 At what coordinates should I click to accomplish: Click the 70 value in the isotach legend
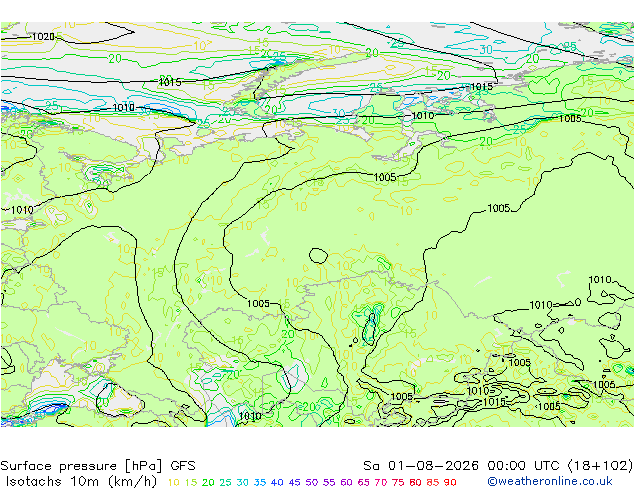pos(380,482)
